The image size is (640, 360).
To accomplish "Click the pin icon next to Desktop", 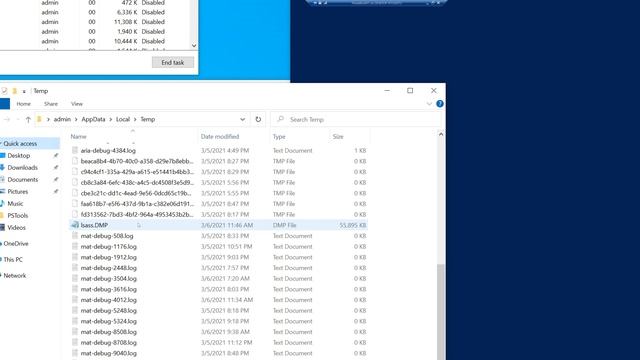I will (x=56, y=156).
